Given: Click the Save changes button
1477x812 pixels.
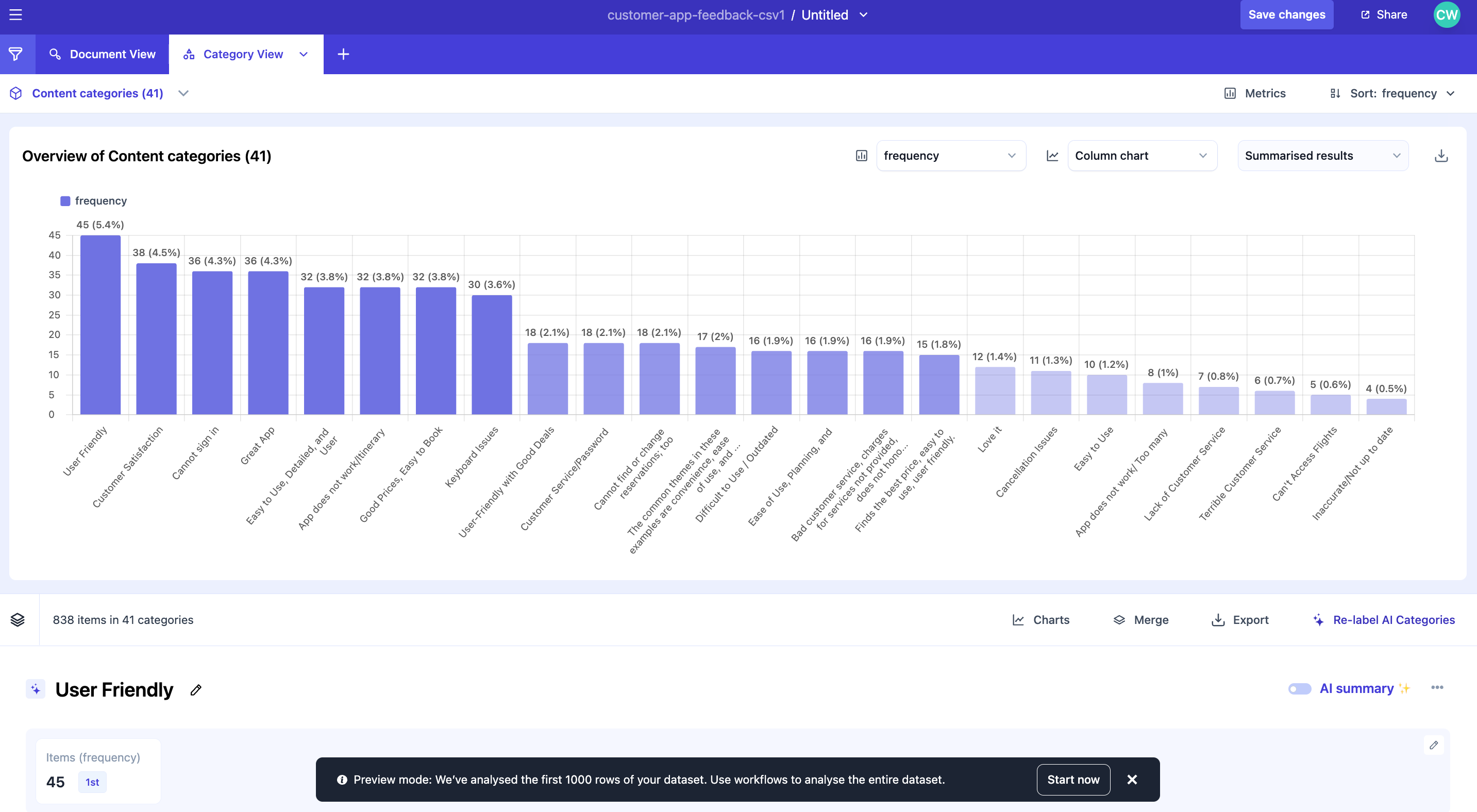Looking at the screenshot, I should 1286,15.
